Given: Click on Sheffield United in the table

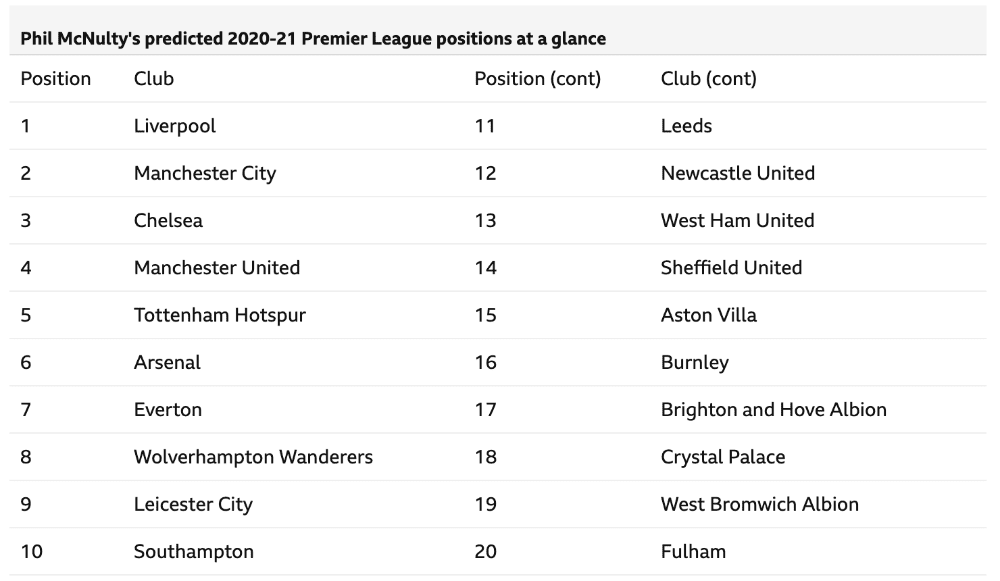Looking at the screenshot, I should (732, 268).
